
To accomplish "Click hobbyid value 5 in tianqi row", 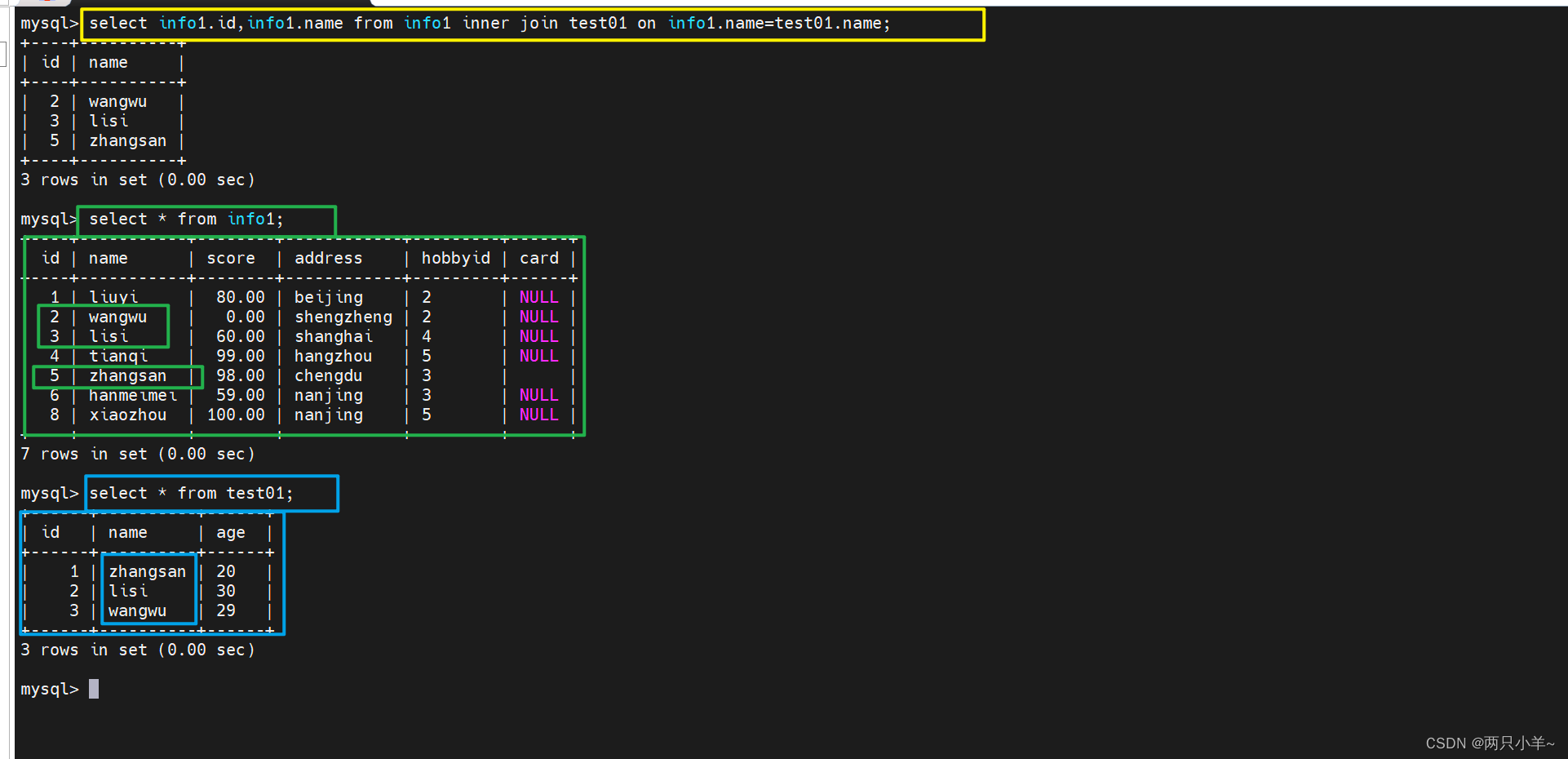I will pos(427,357).
